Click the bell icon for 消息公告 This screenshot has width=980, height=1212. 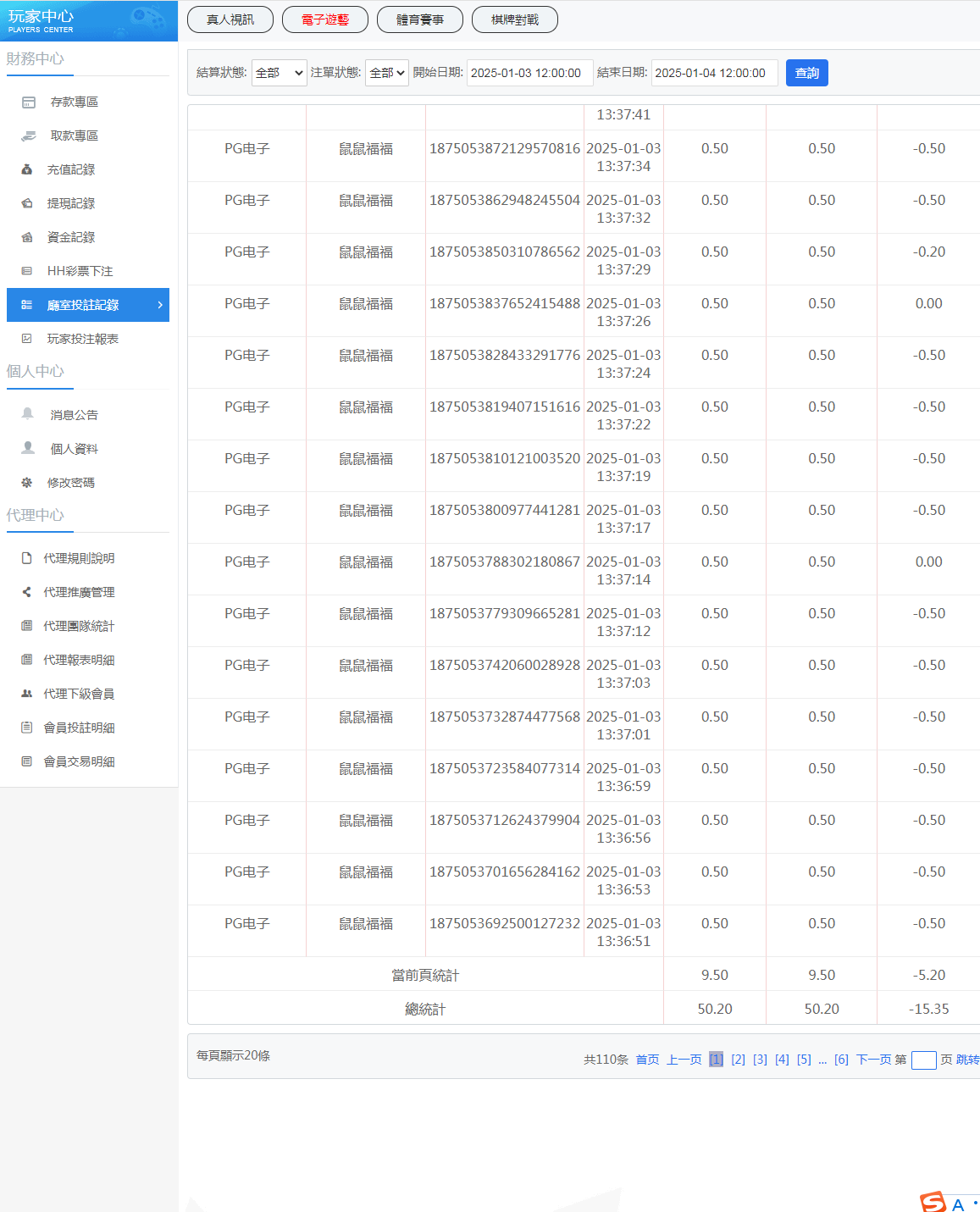(28, 414)
